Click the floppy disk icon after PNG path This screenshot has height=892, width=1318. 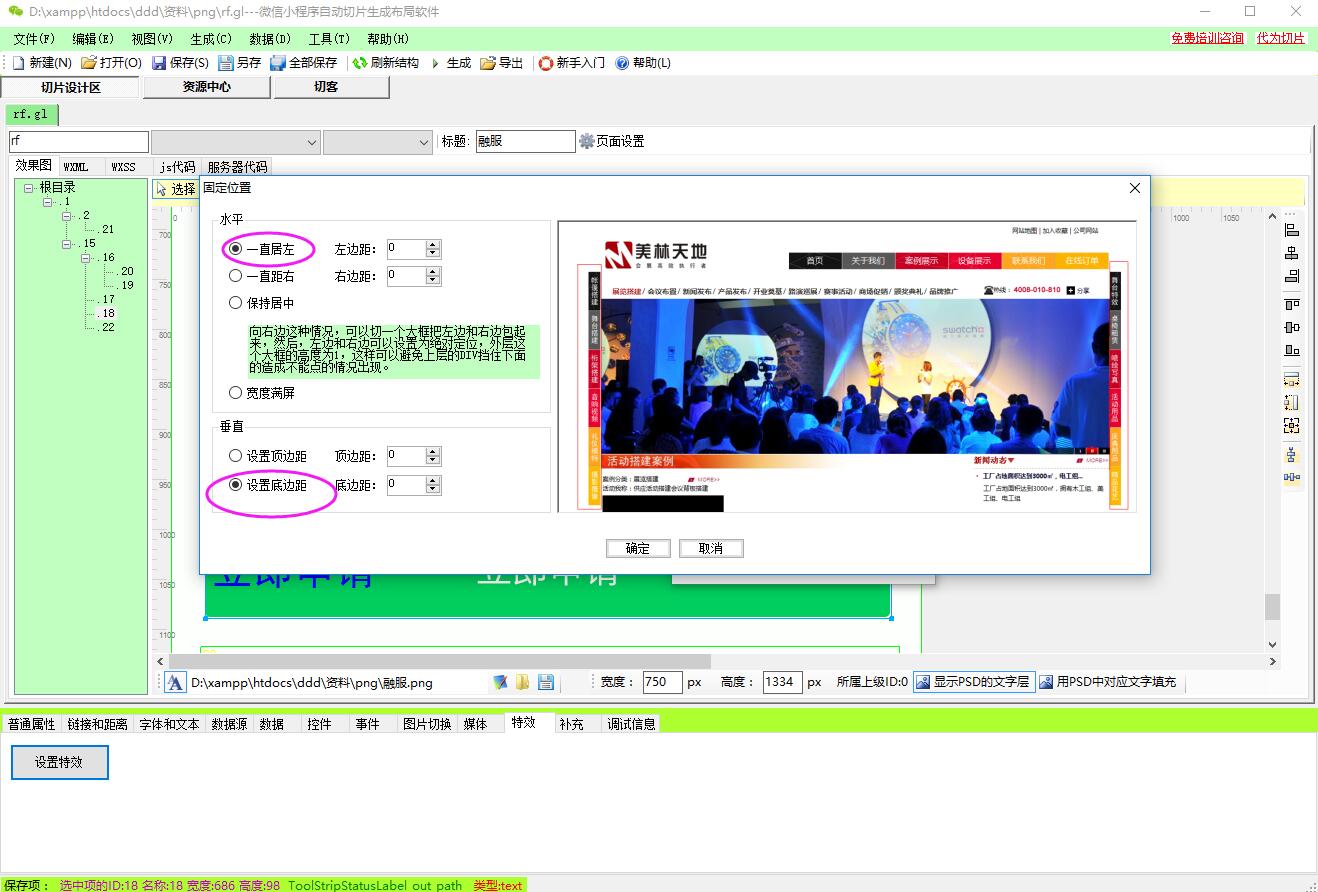[546, 682]
